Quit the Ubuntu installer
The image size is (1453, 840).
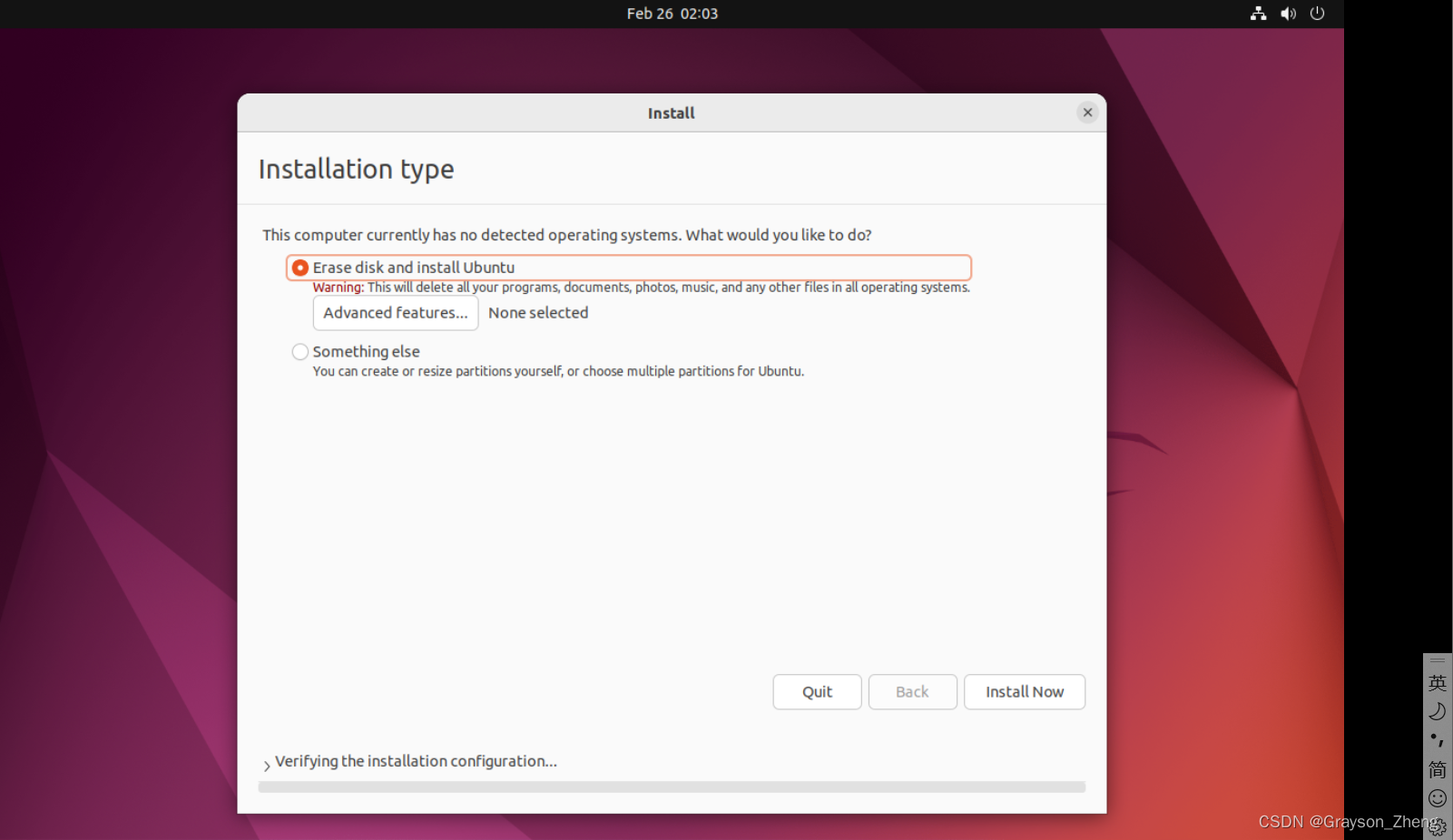pyautogui.click(x=817, y=692)
